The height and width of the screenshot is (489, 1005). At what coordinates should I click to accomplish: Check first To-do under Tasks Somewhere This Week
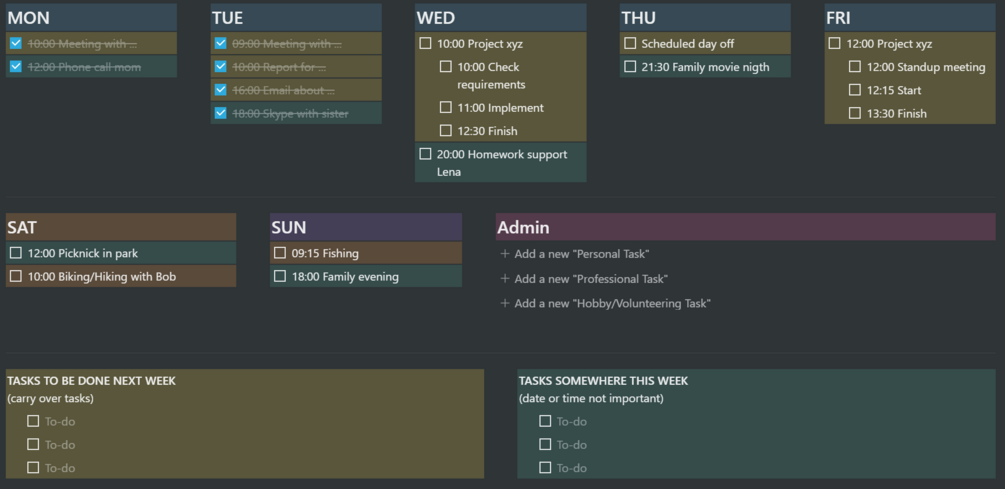(x=545, y=421)
